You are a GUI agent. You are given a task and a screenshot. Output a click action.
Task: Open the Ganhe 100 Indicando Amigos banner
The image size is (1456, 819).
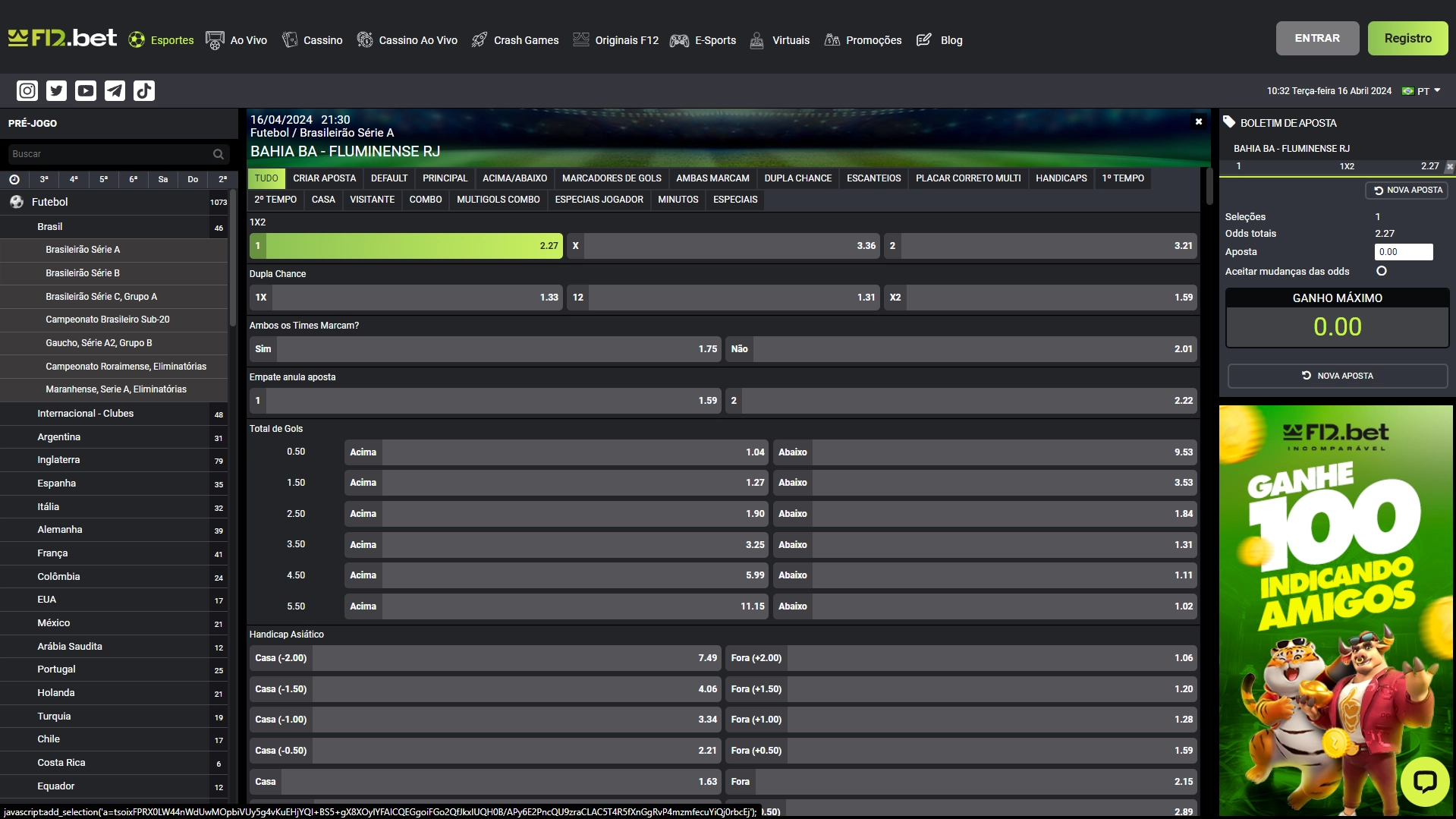pos(1335,610)
